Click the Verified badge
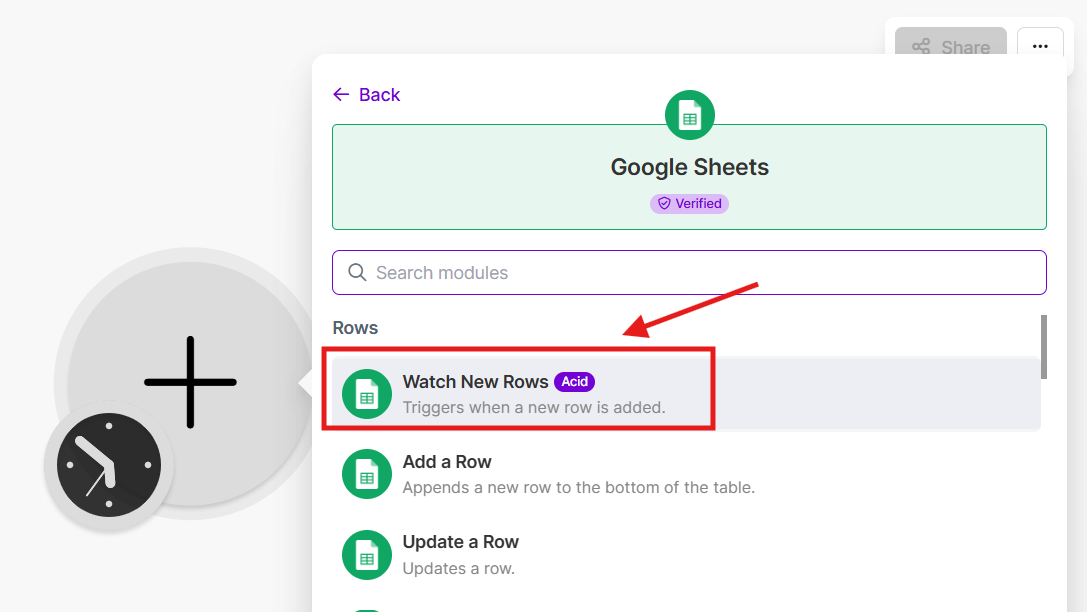Screen dimensions: 1087x612 pyautogui.click(x=689, y=204)
